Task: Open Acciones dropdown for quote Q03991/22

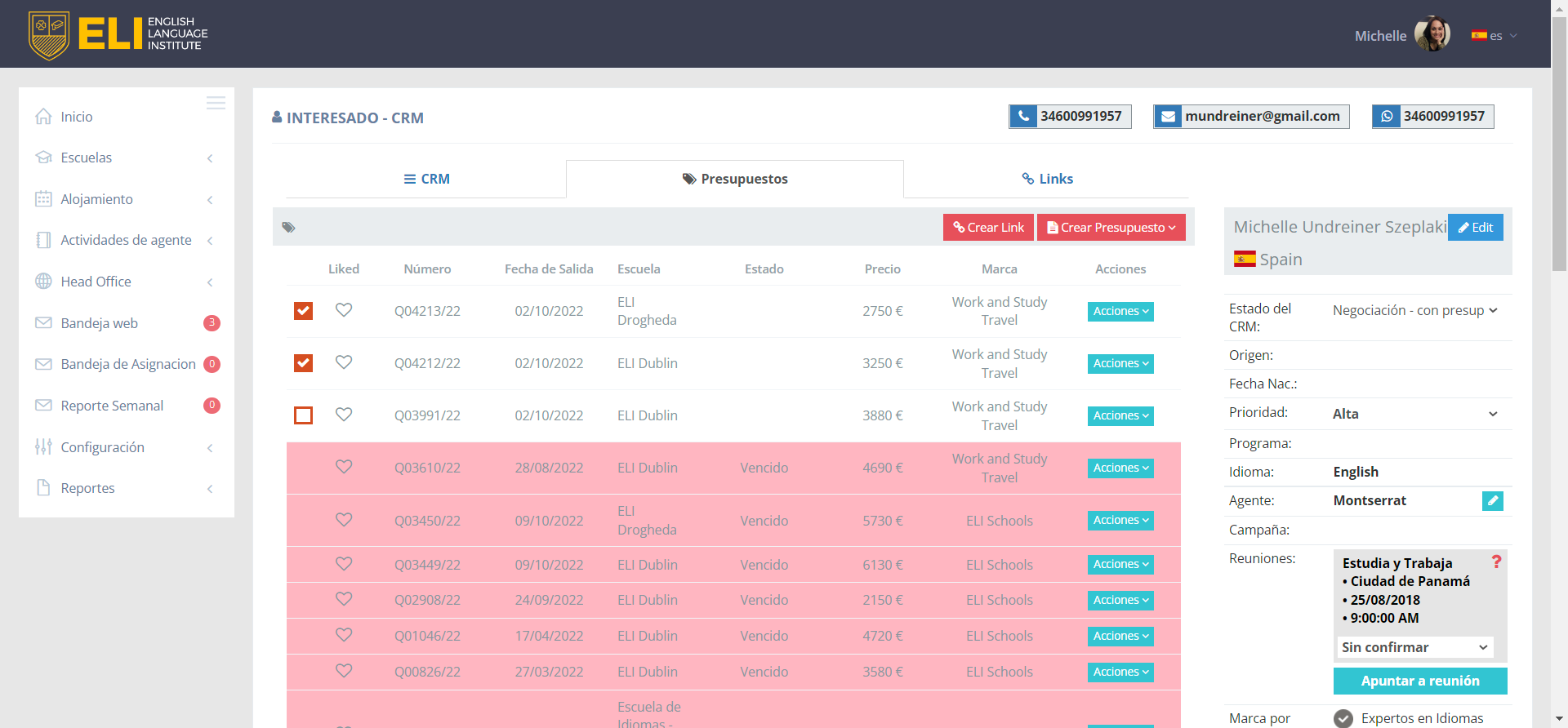Action: tap(1120, 415)
